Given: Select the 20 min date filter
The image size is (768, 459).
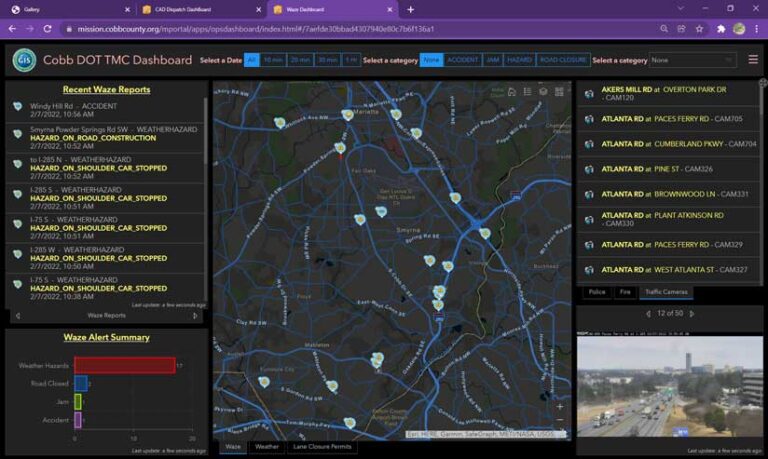Looking at the screenshot, I should [x=300, y=60].
